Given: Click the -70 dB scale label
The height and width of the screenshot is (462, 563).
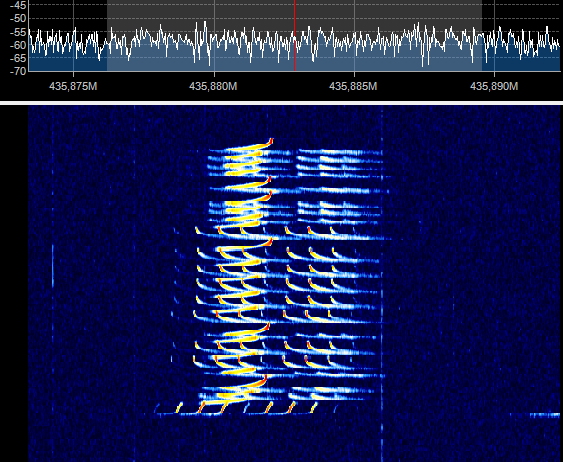Looking at the screenshot, I should [18, 71].
